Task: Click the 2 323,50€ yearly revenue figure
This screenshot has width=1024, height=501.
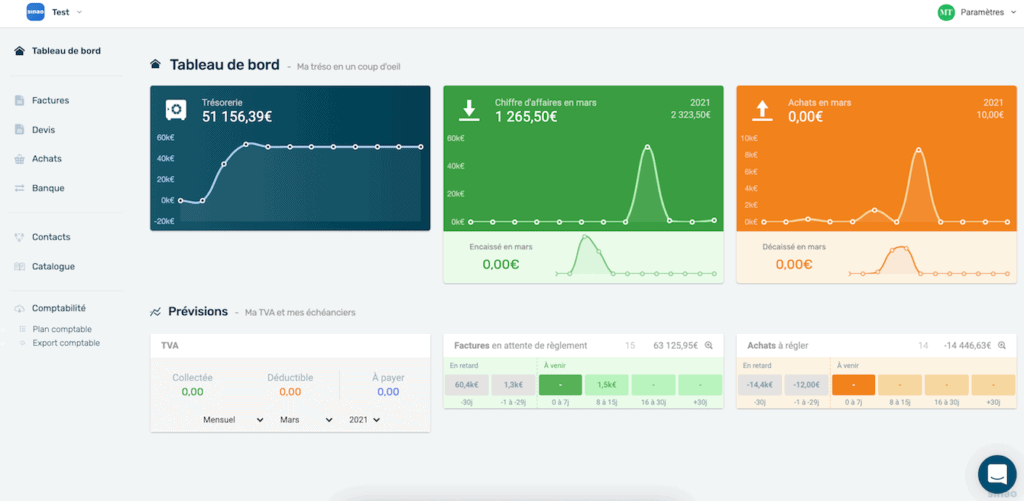Action: [690, 115]
